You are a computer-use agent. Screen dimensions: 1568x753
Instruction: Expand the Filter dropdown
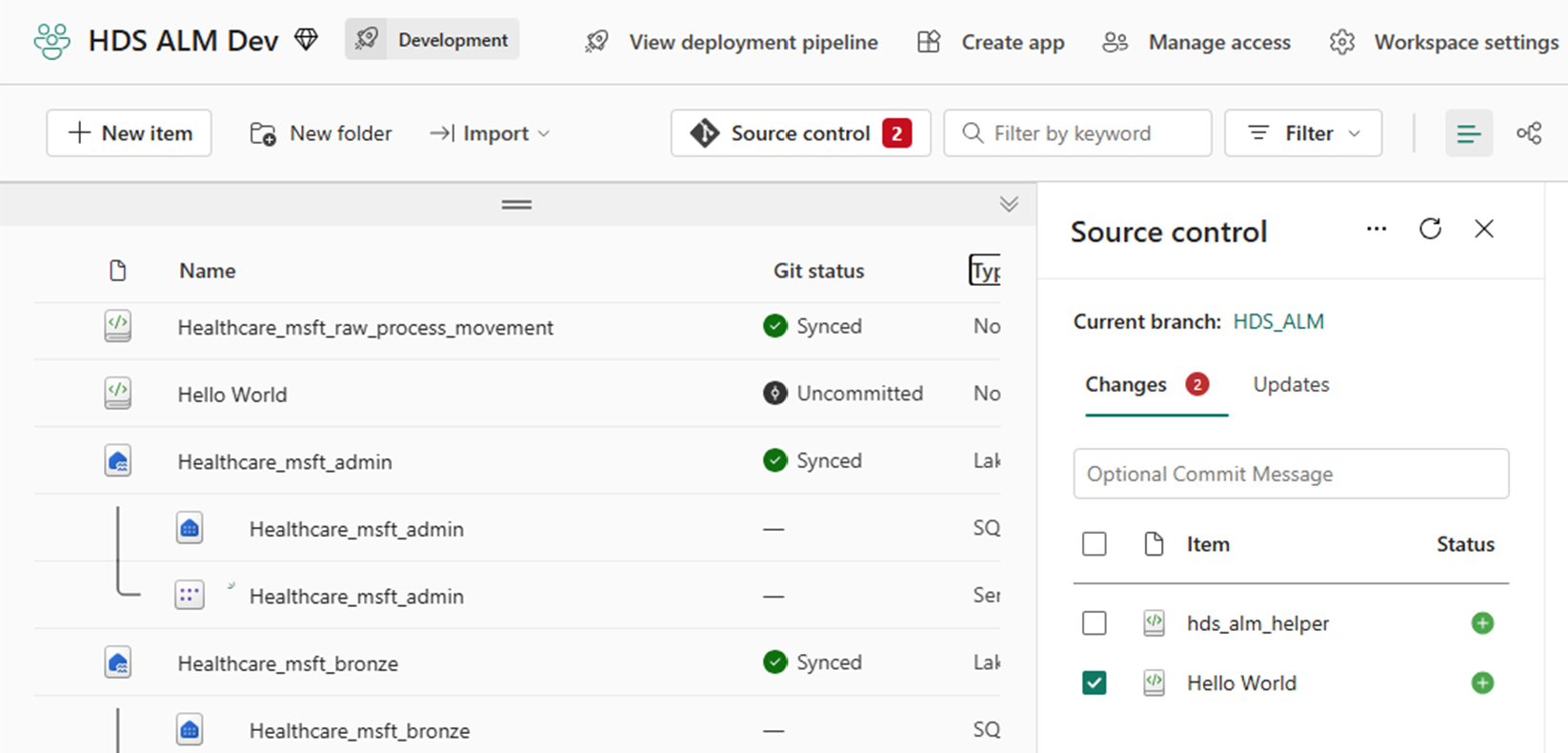click(x=1302, y=133)
